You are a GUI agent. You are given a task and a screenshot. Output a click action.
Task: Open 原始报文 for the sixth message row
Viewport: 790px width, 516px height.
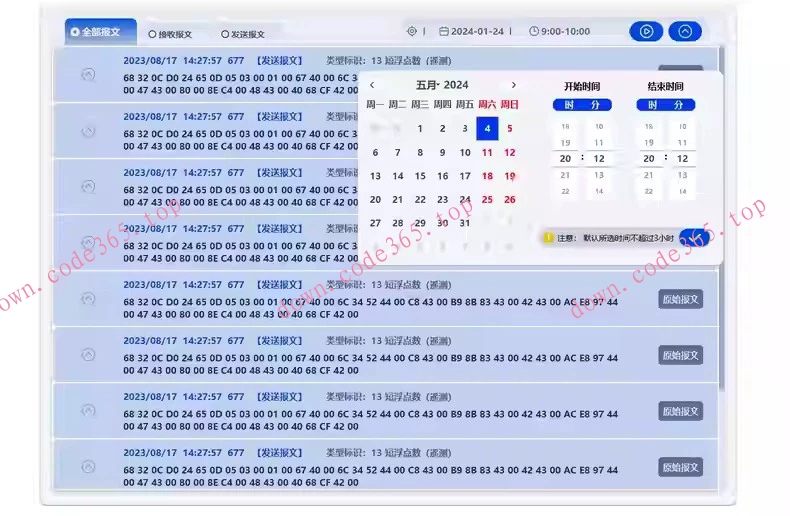[681, 355]
